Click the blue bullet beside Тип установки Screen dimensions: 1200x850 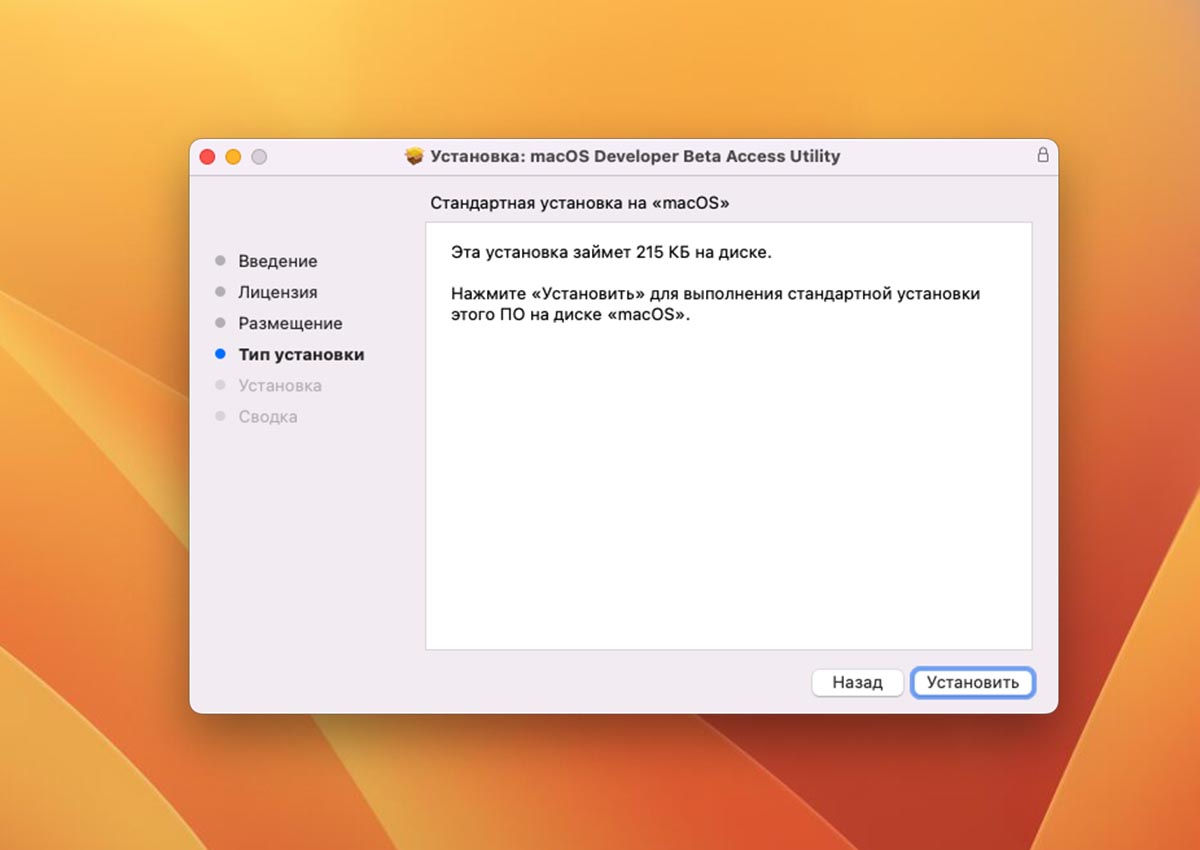(220, 354)
